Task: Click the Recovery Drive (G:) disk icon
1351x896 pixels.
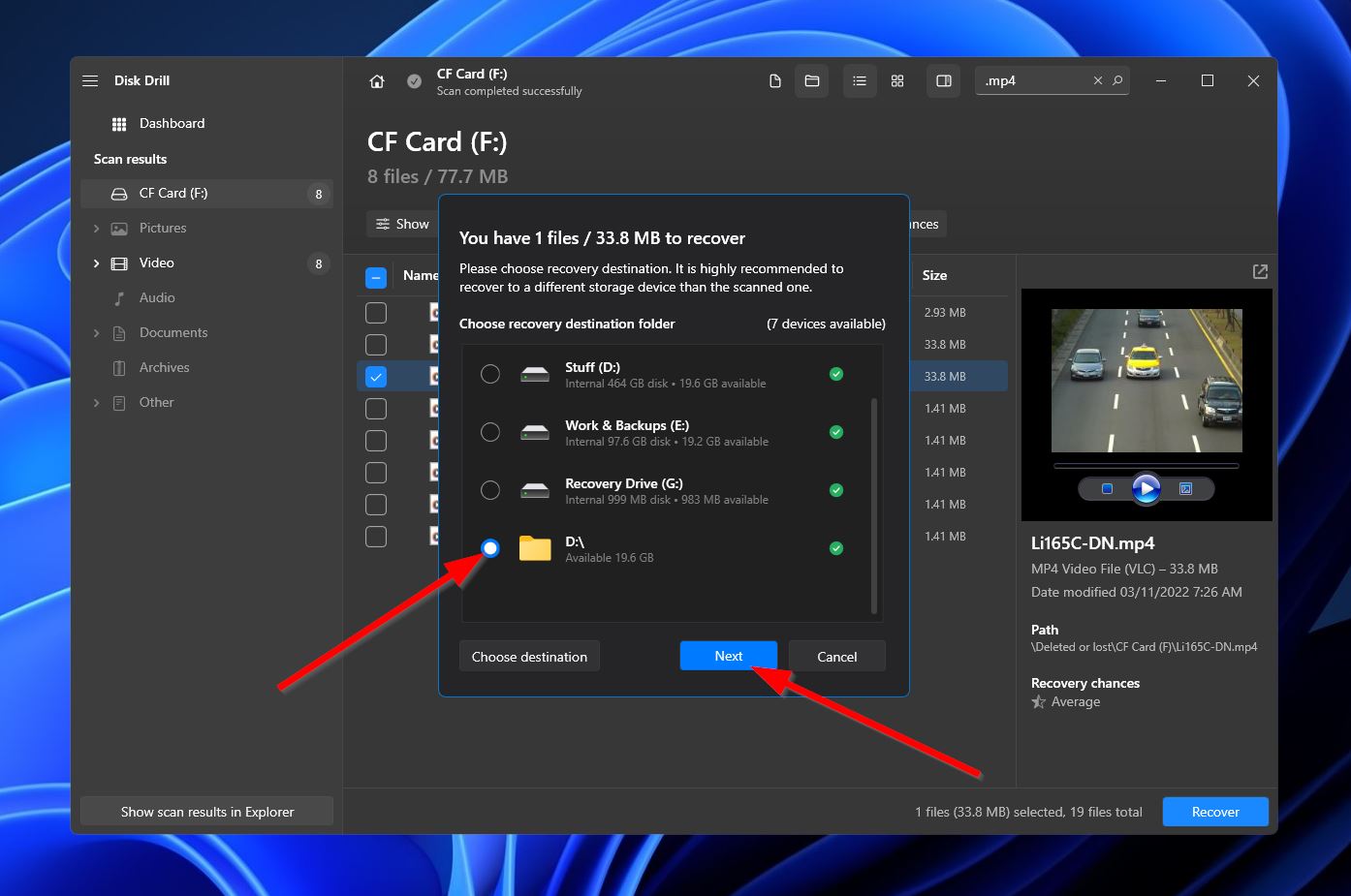Action: tap(535, 490)
